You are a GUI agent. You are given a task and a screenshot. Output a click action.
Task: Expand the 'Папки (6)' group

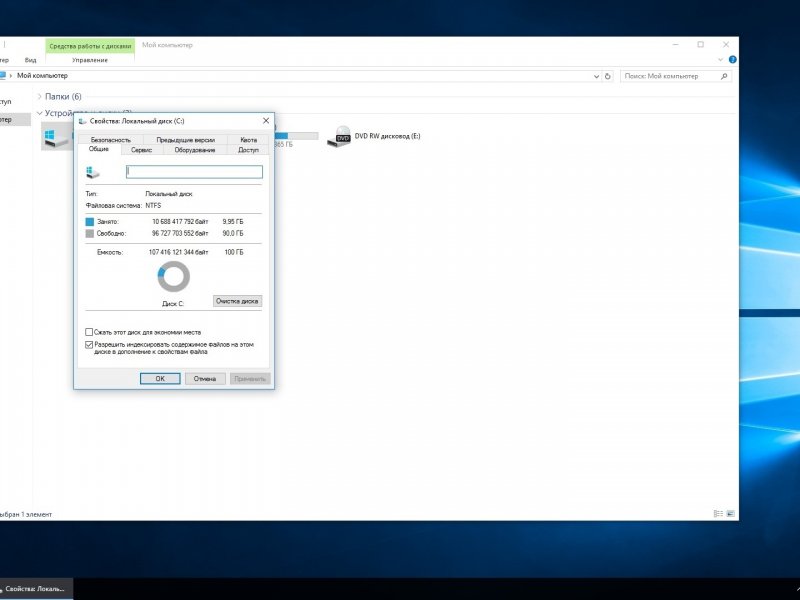click(x=40, y=96)
